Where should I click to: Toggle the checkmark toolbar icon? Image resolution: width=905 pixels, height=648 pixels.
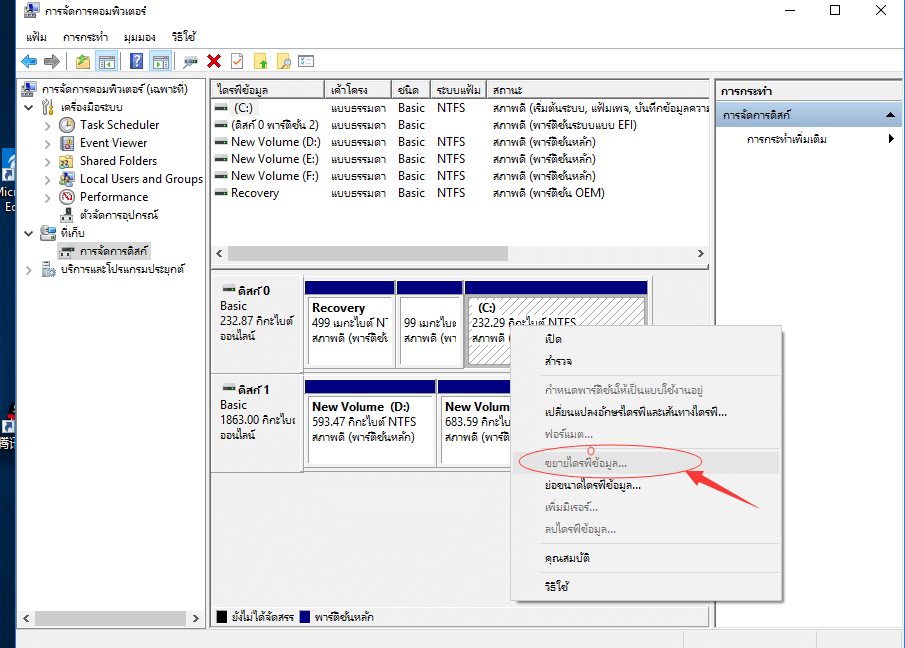click(x=236, y=60)
